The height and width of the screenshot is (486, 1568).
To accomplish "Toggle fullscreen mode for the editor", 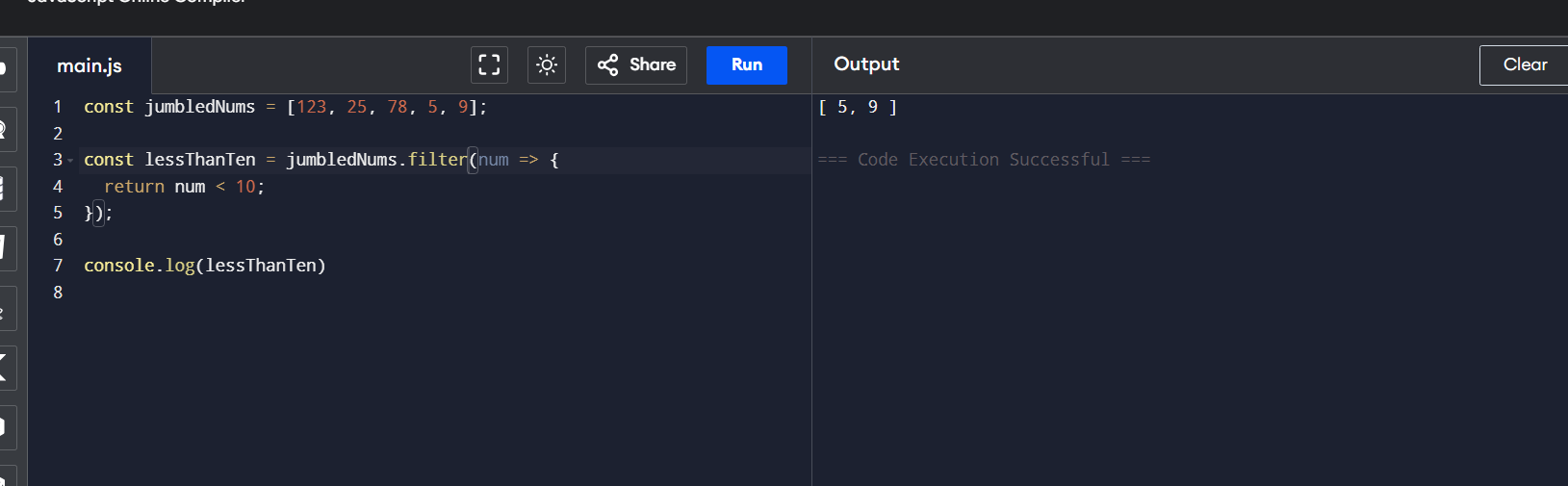I will click(x=489, y=65).
